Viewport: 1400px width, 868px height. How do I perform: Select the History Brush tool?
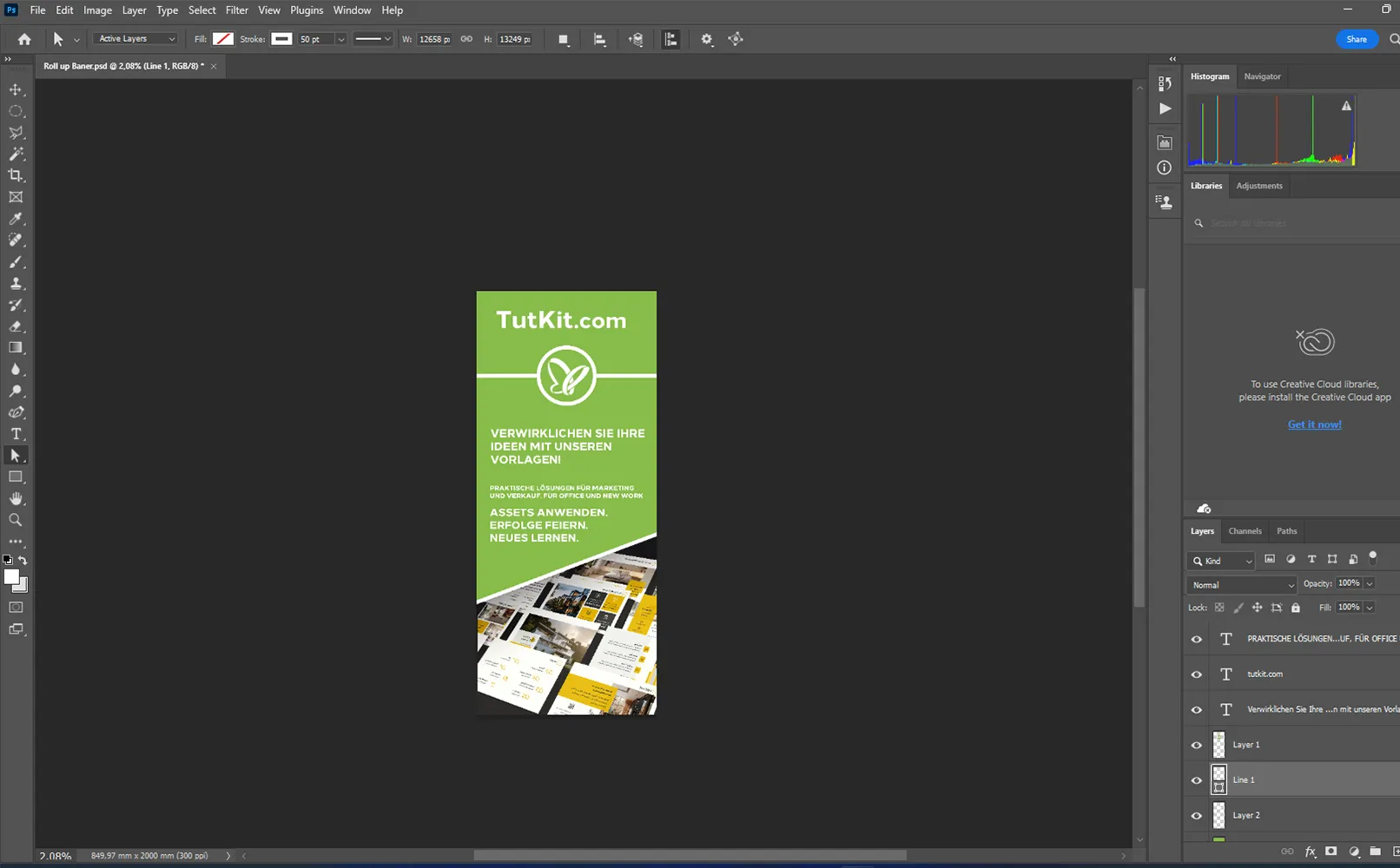pyautogui.click(x=16, y=305)
